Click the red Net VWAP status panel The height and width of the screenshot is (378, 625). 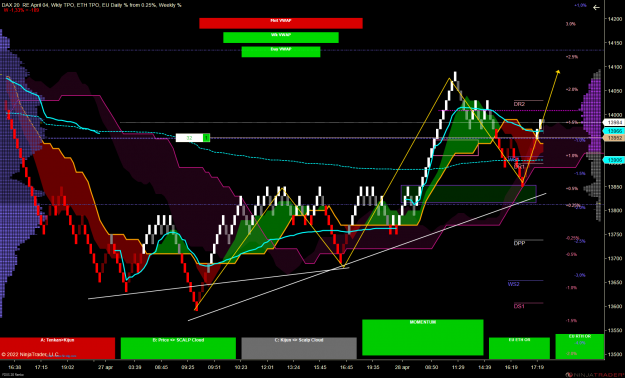[281, 23]
